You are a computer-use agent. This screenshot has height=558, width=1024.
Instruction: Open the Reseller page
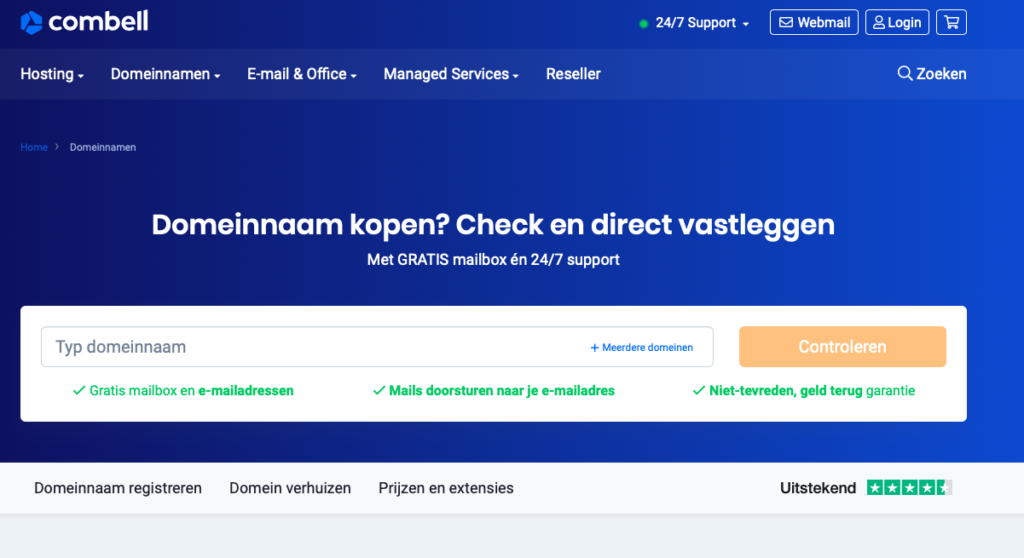573,74
